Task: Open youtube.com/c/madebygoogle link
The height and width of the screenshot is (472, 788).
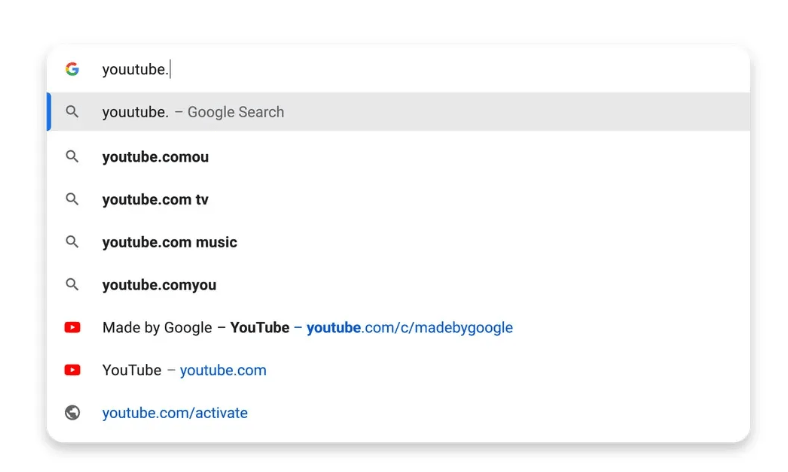Action: (x=410, y=328)
